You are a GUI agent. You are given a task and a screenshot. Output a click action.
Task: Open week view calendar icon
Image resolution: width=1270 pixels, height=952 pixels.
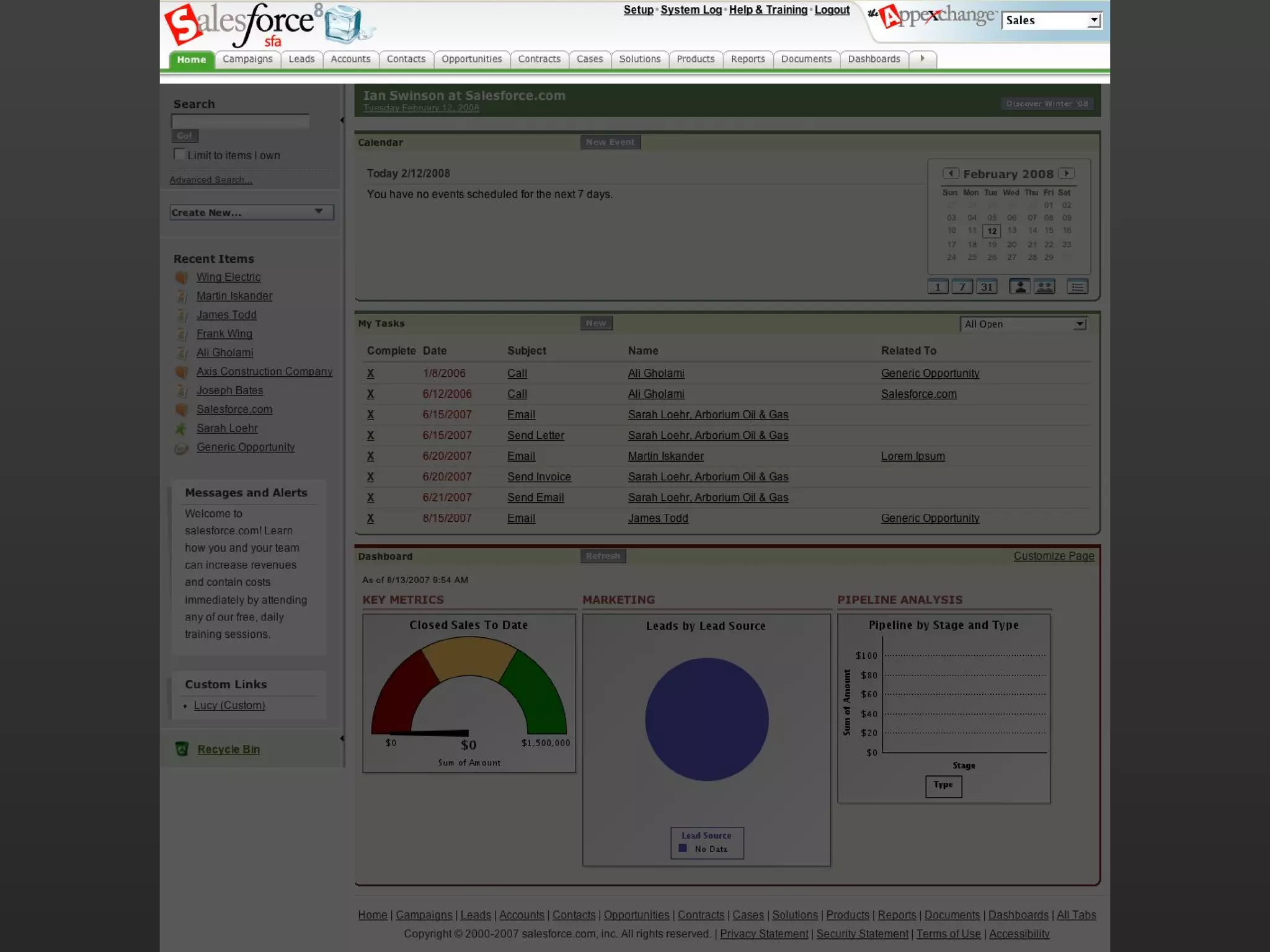[962, 287]
